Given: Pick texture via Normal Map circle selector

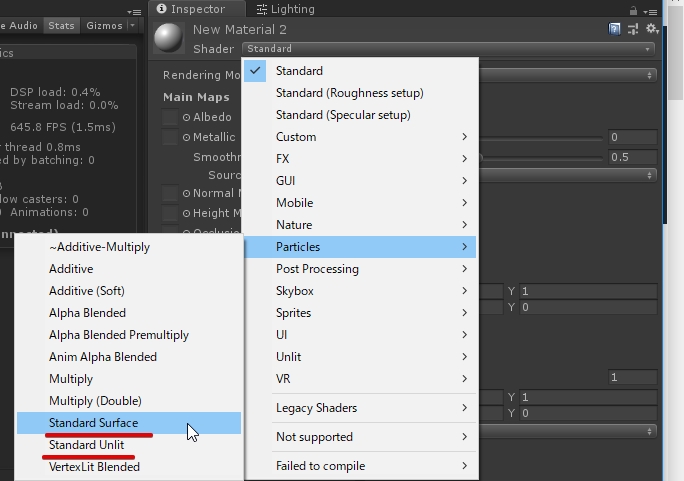Looking at the screenshot, I should [187, 193].
